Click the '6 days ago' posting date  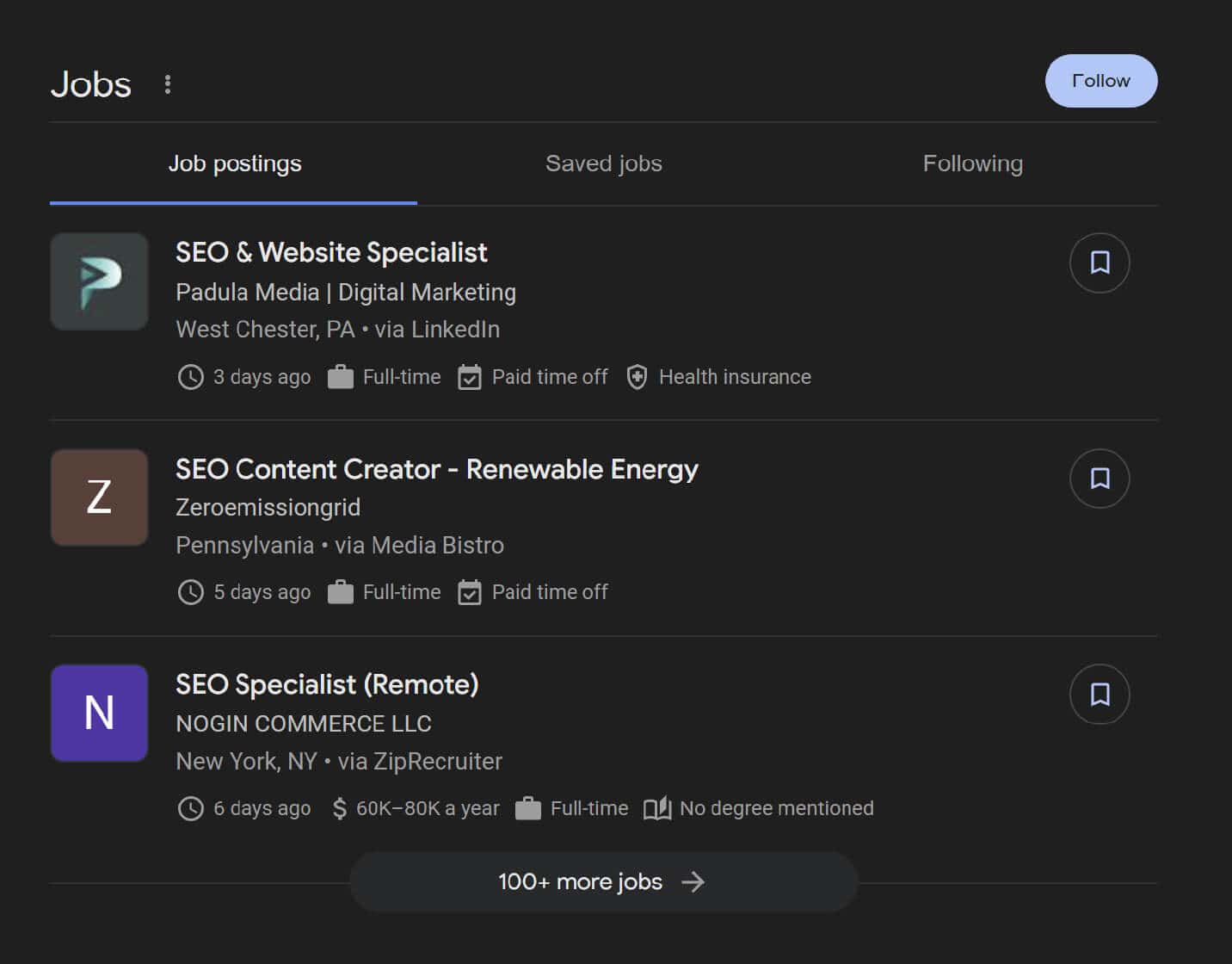[262, 808]
